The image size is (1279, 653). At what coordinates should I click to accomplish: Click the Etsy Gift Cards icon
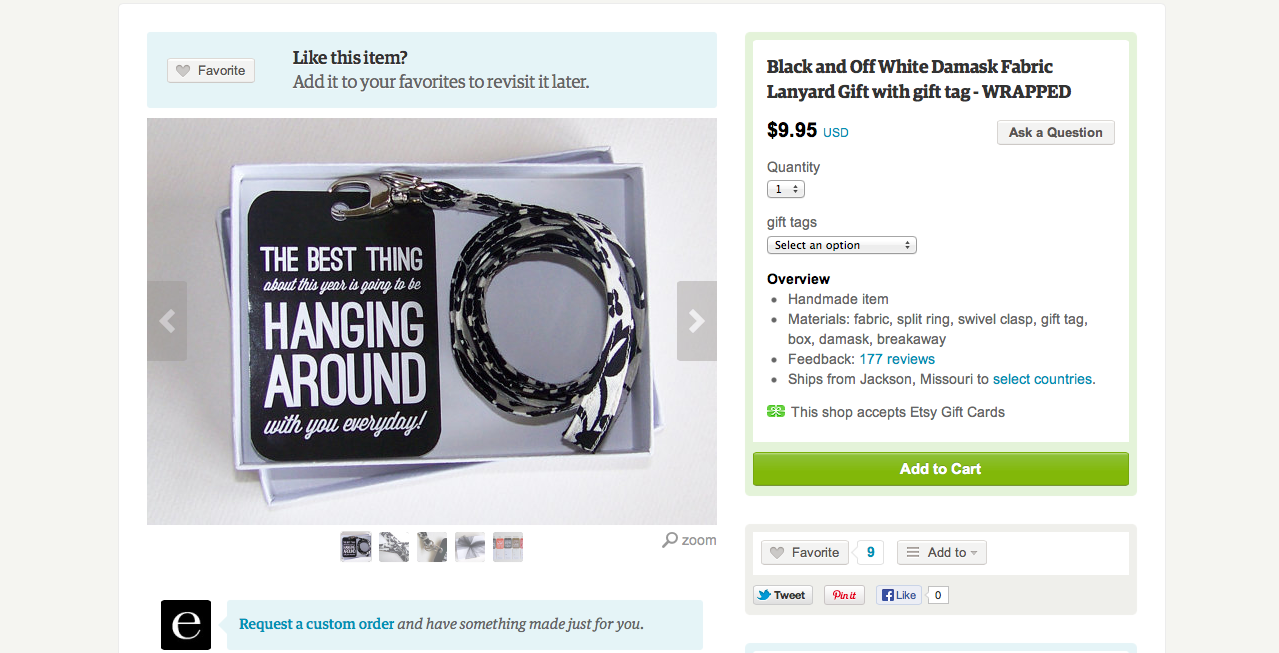click(x=776, y=412)
